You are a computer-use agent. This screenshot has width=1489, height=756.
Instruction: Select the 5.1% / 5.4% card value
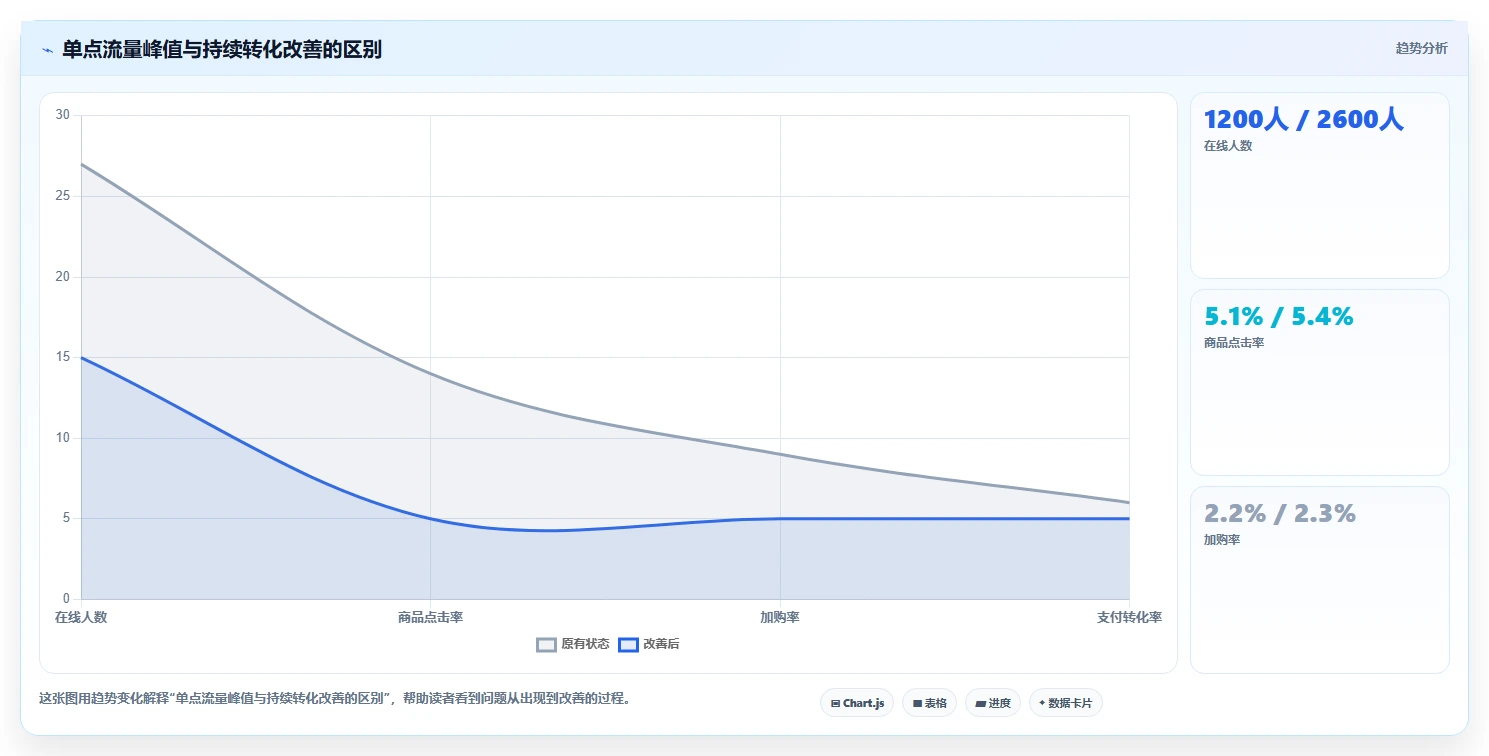click(x=1278, y=316)
